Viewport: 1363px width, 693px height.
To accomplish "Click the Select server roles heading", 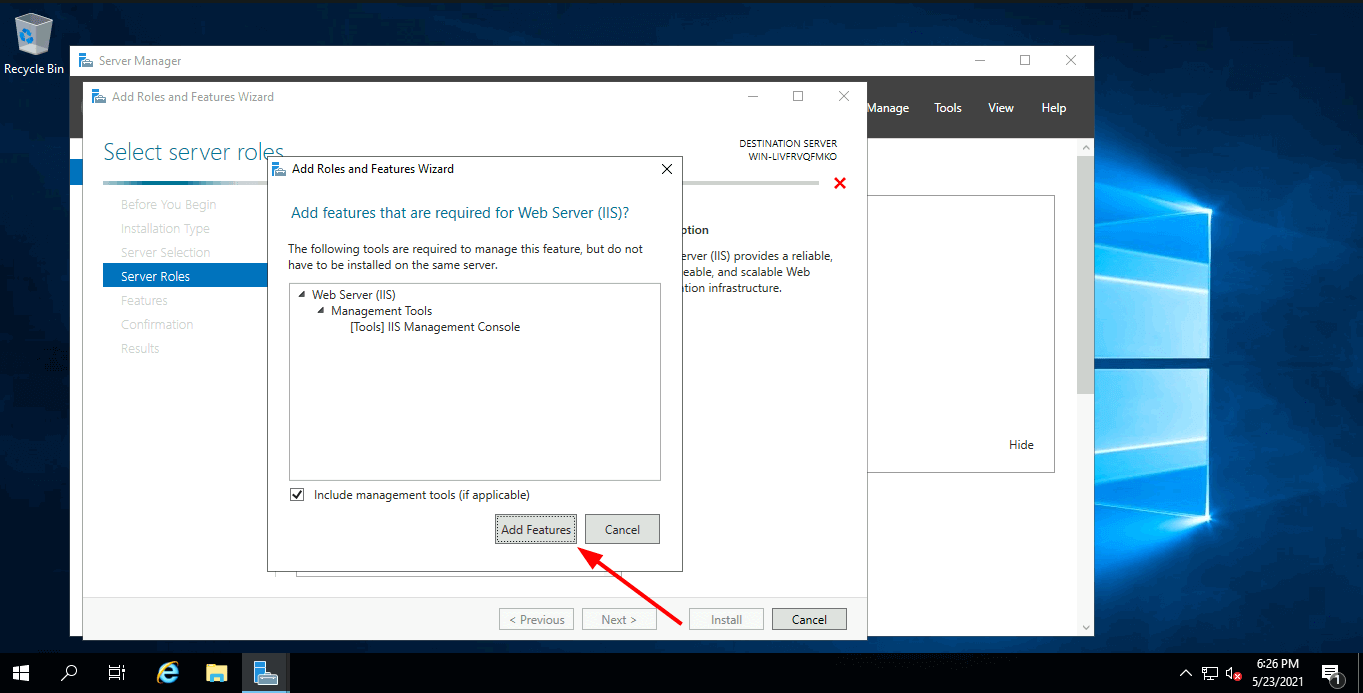I will click(194, 152).
